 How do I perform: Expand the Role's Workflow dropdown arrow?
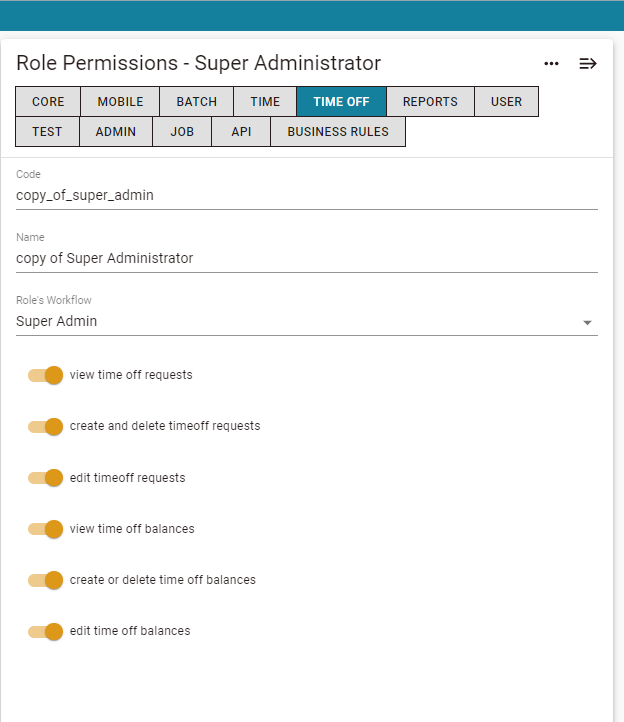587,323
